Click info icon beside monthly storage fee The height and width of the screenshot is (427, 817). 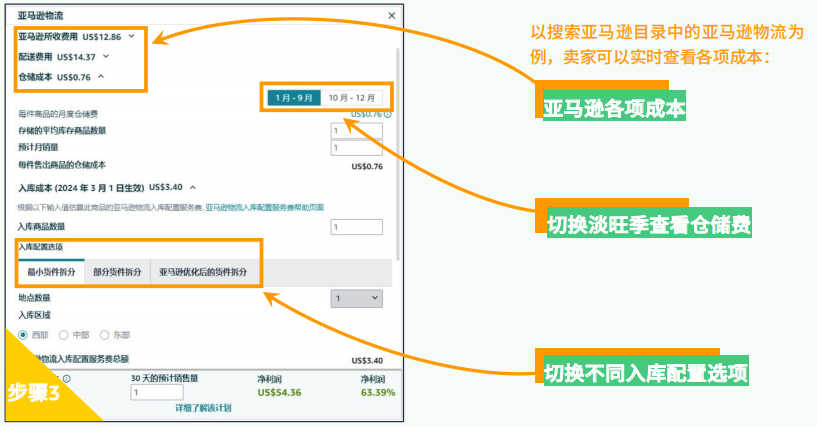pyautogui.click(x=387, y=114)
